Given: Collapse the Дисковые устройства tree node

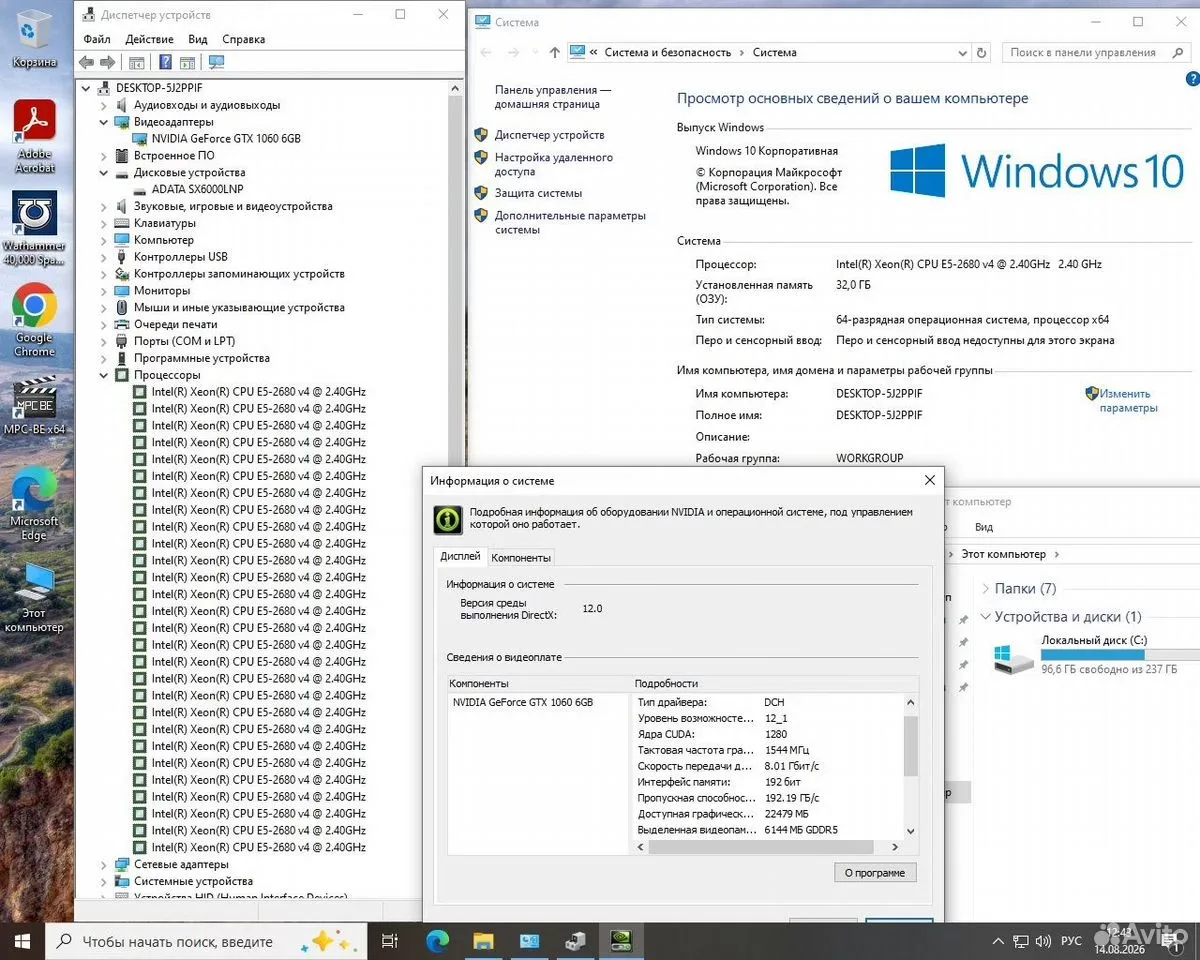Looking at the screenshot, I should [x=104, y=173].
